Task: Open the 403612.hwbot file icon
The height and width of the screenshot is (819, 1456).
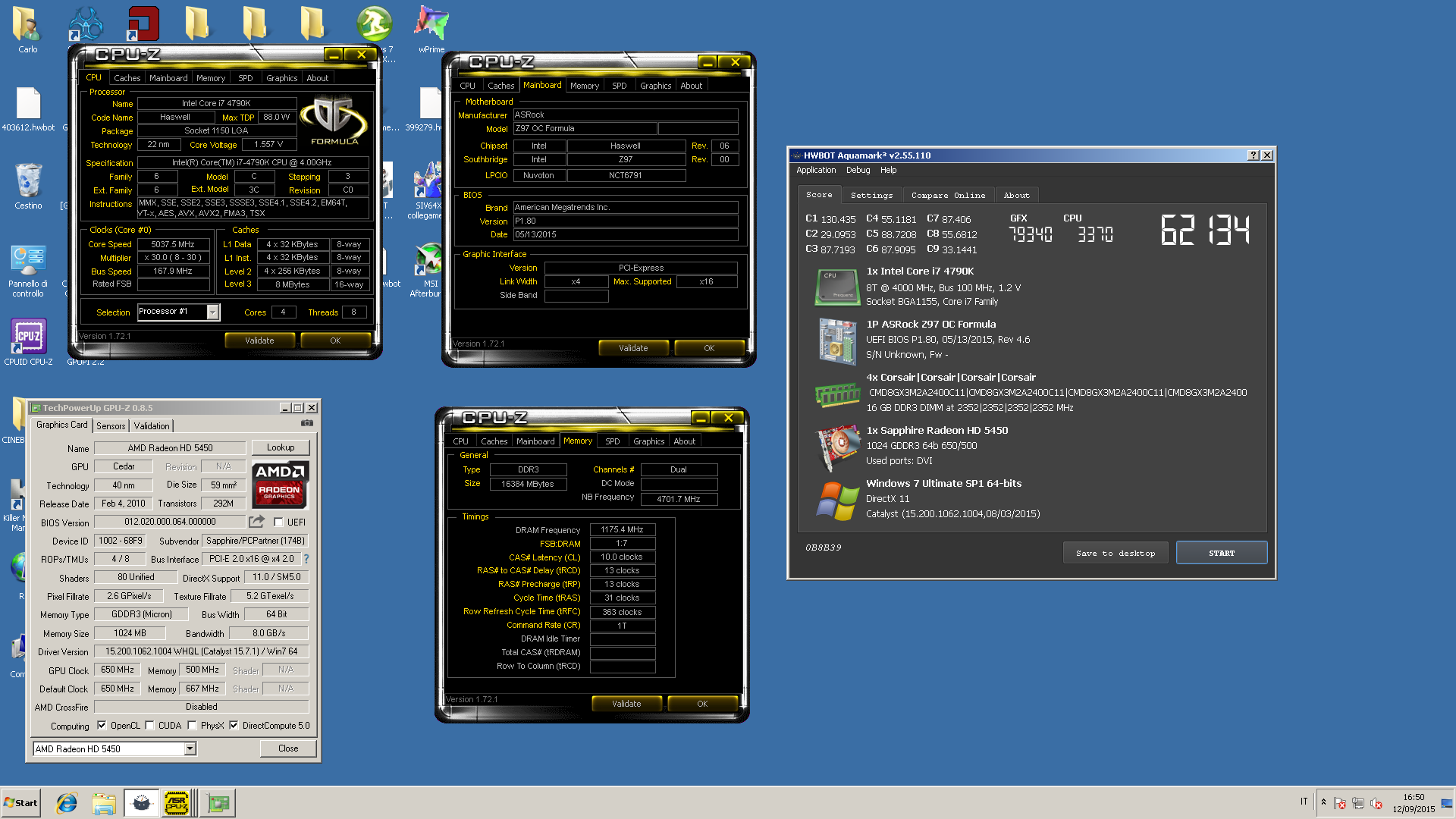Action: [28, 109]
